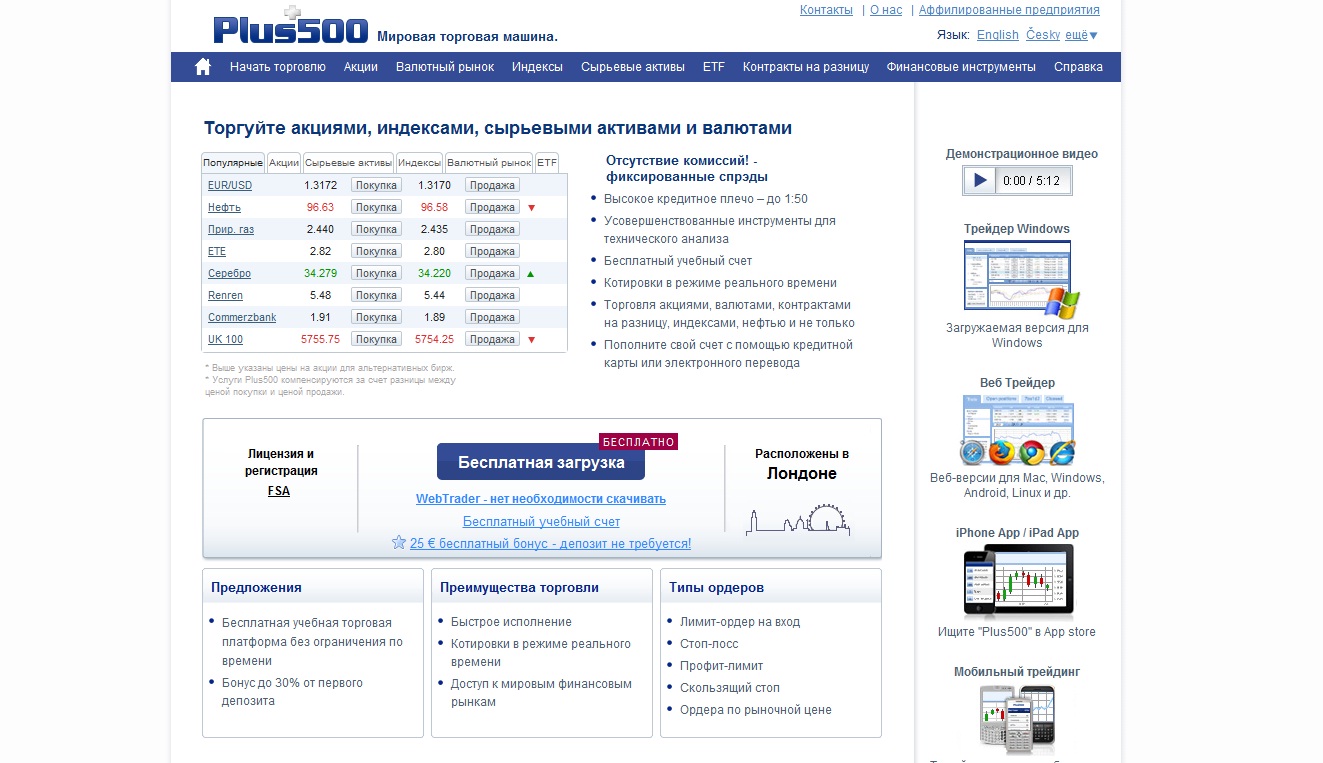Click 'Покупка' for Прир. газ

coord(376,229)
